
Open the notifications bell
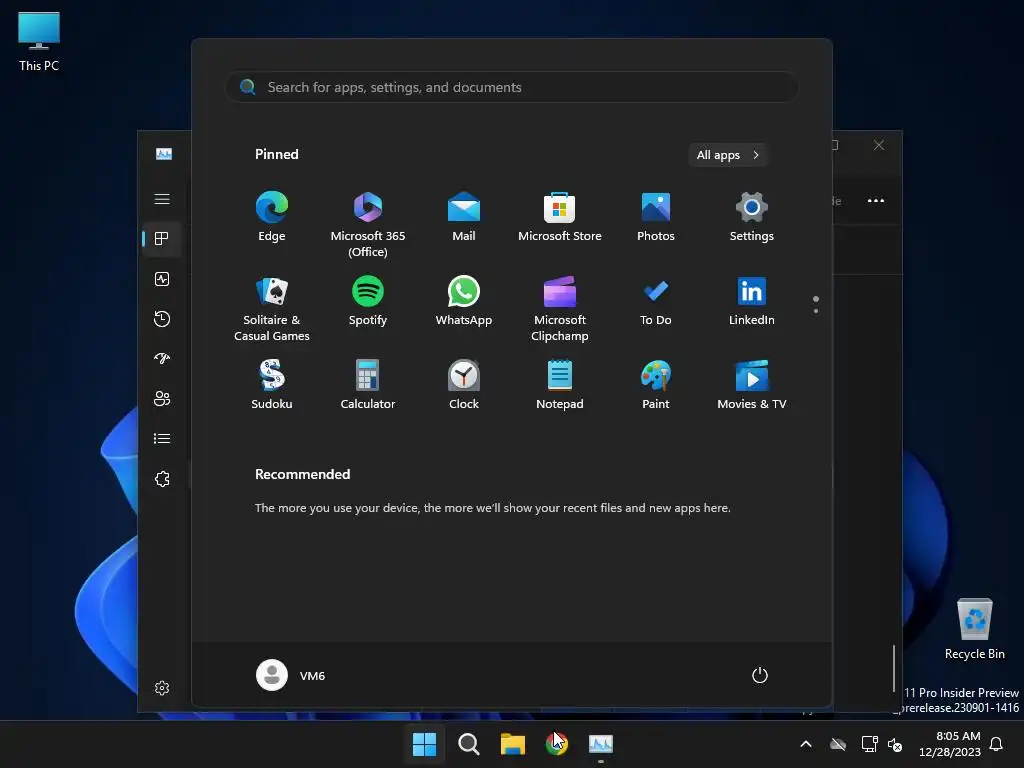[997, 744]
